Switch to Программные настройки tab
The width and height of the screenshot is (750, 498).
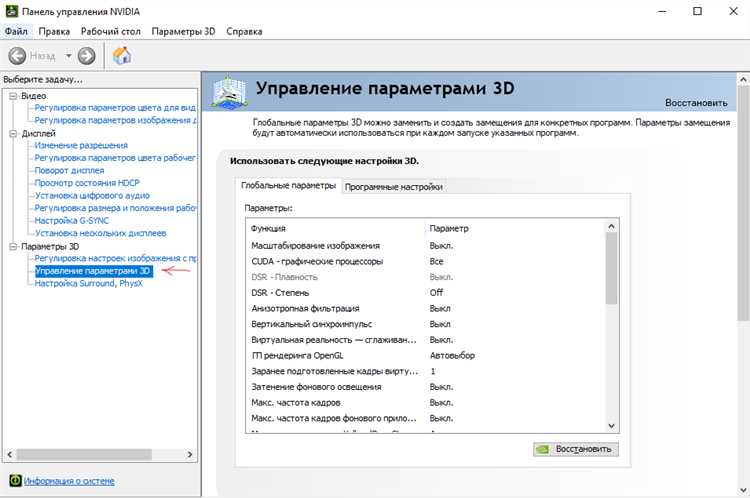coord(393,187)
